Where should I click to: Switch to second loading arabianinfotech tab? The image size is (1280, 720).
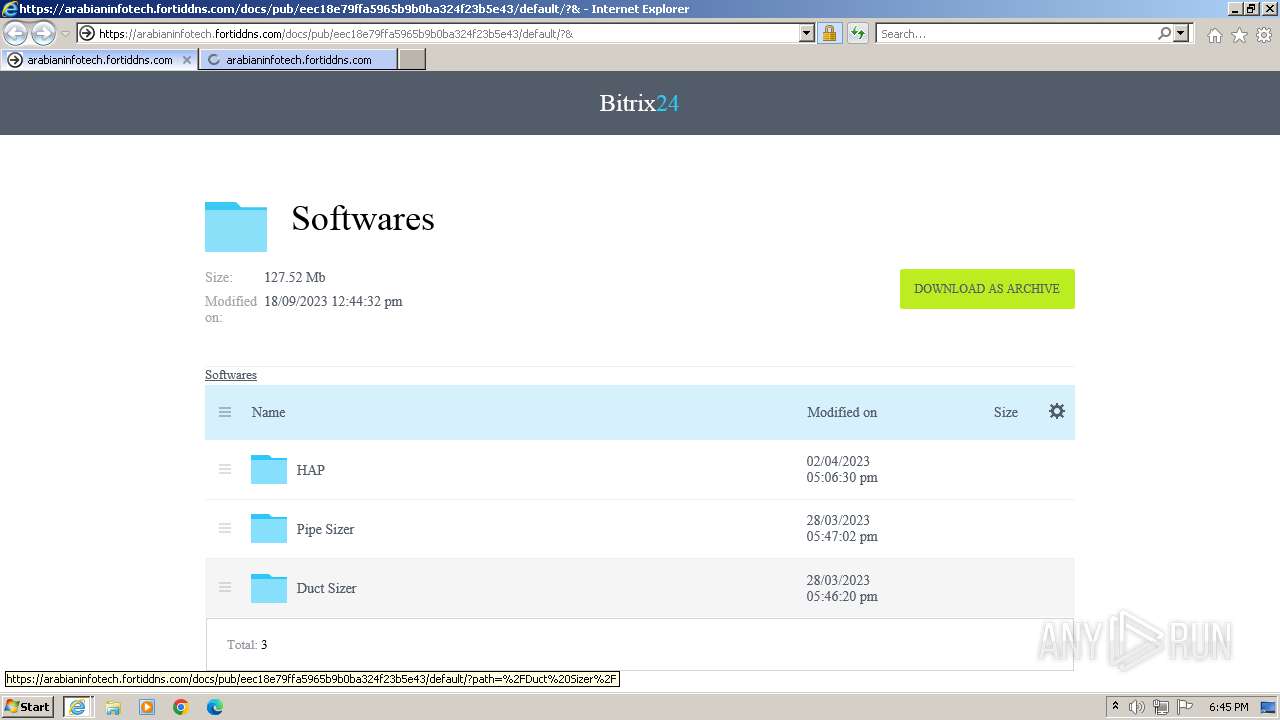[x=298, y=60]
